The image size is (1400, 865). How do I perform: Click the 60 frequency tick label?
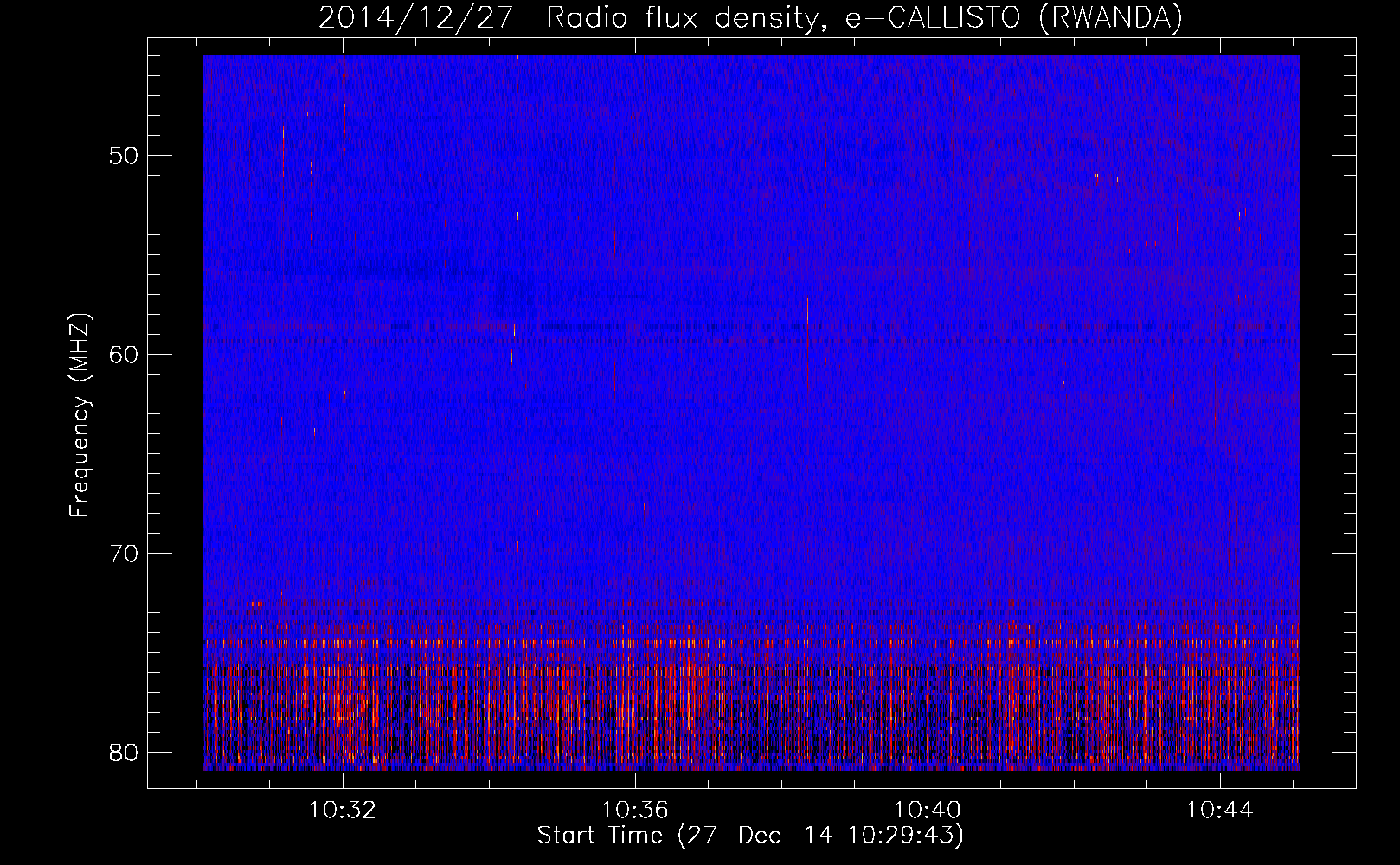point(124,355)
